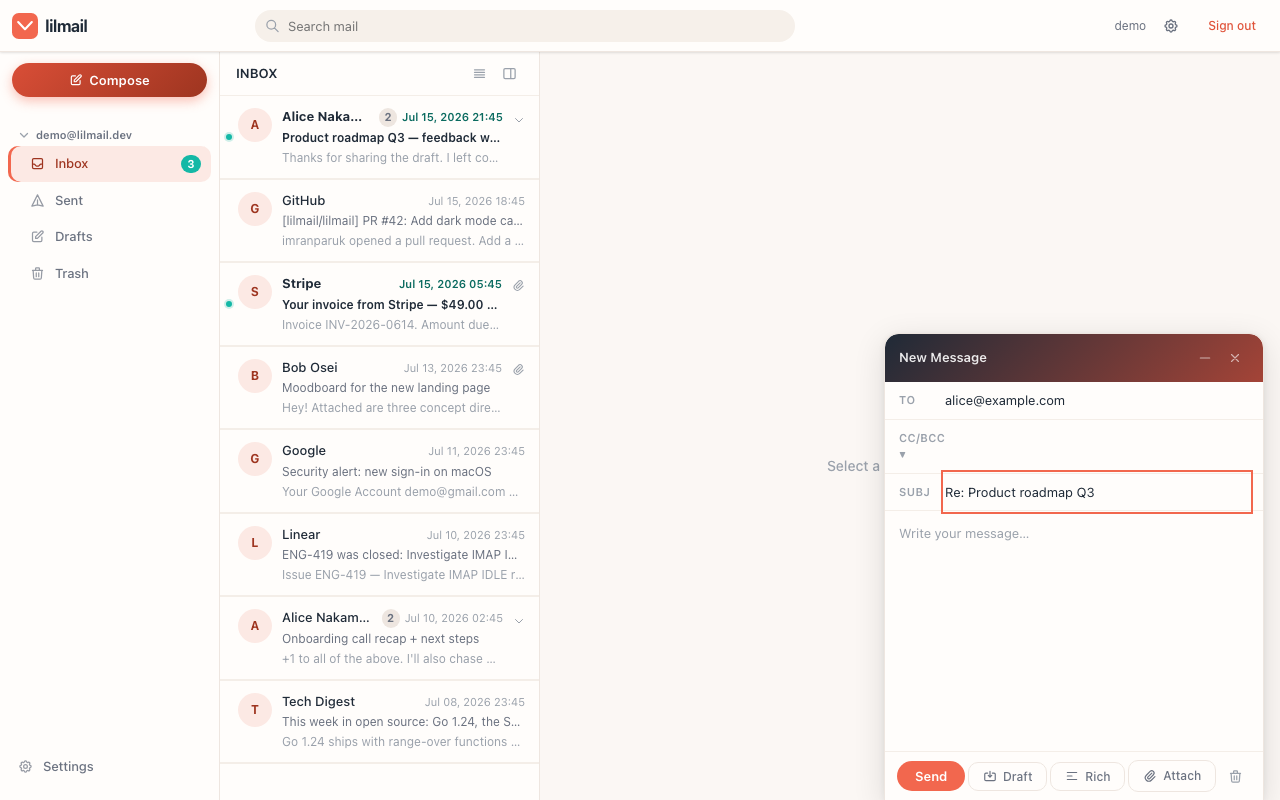The height and width of the screenshot is (800, 1280).
Task: Expand the Onboarding call recap thread chevron
Action: pos(519,620)
